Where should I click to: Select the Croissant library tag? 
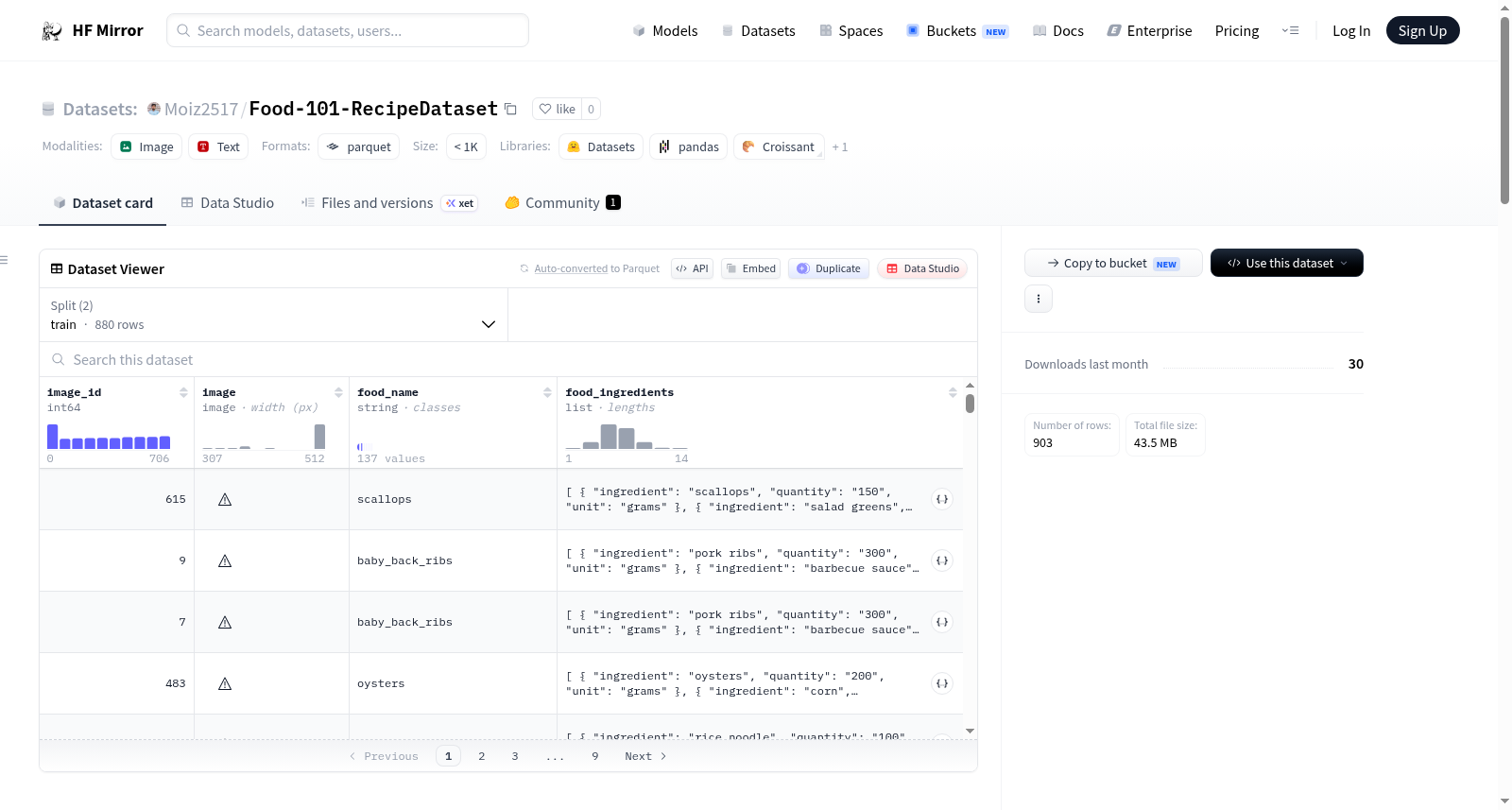click(x=779, y=146)
